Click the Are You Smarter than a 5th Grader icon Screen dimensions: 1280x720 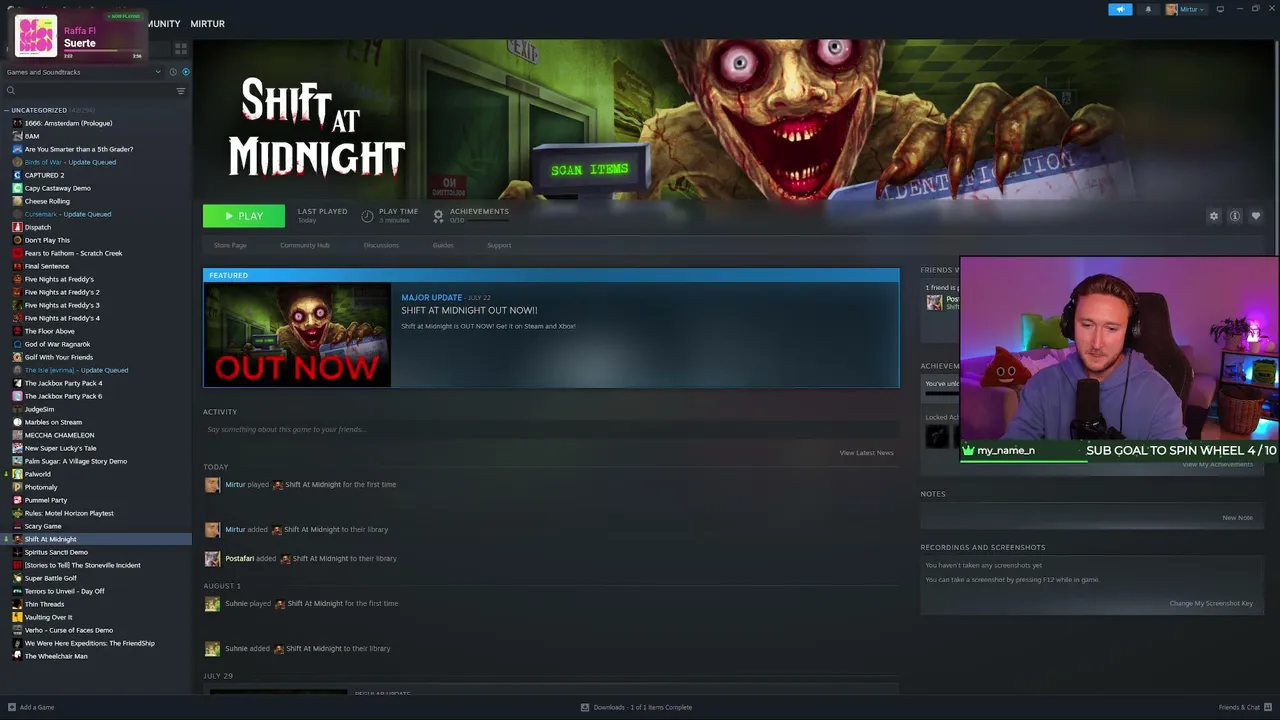coord(17,149)
